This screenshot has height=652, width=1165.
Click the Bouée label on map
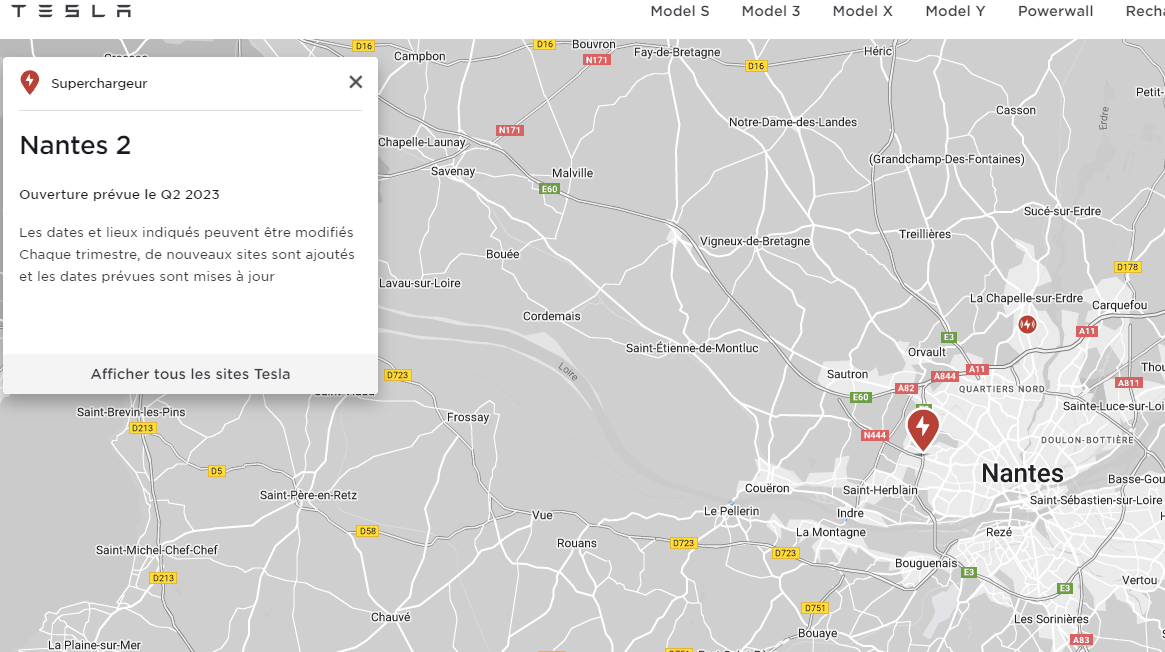(503, 254)
